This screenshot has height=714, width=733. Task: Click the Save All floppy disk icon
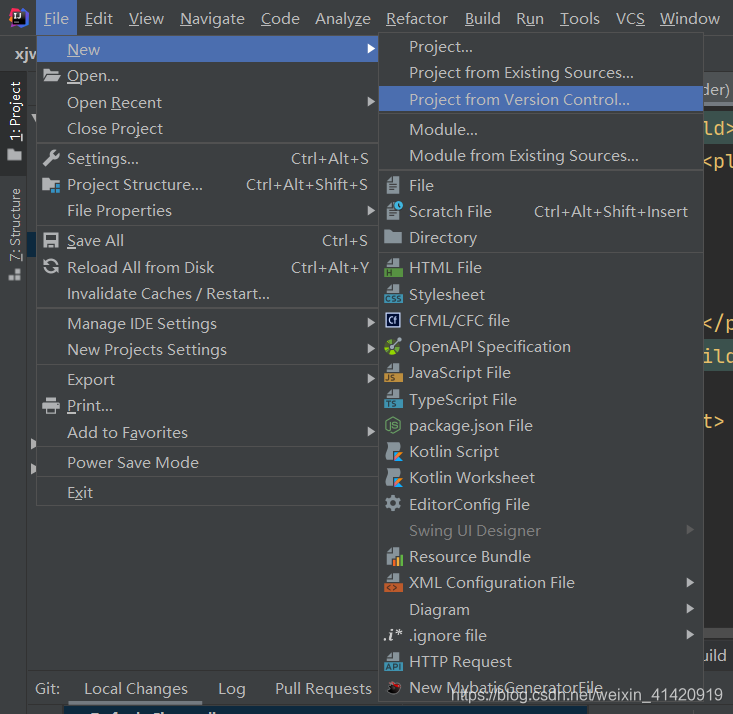51,240
